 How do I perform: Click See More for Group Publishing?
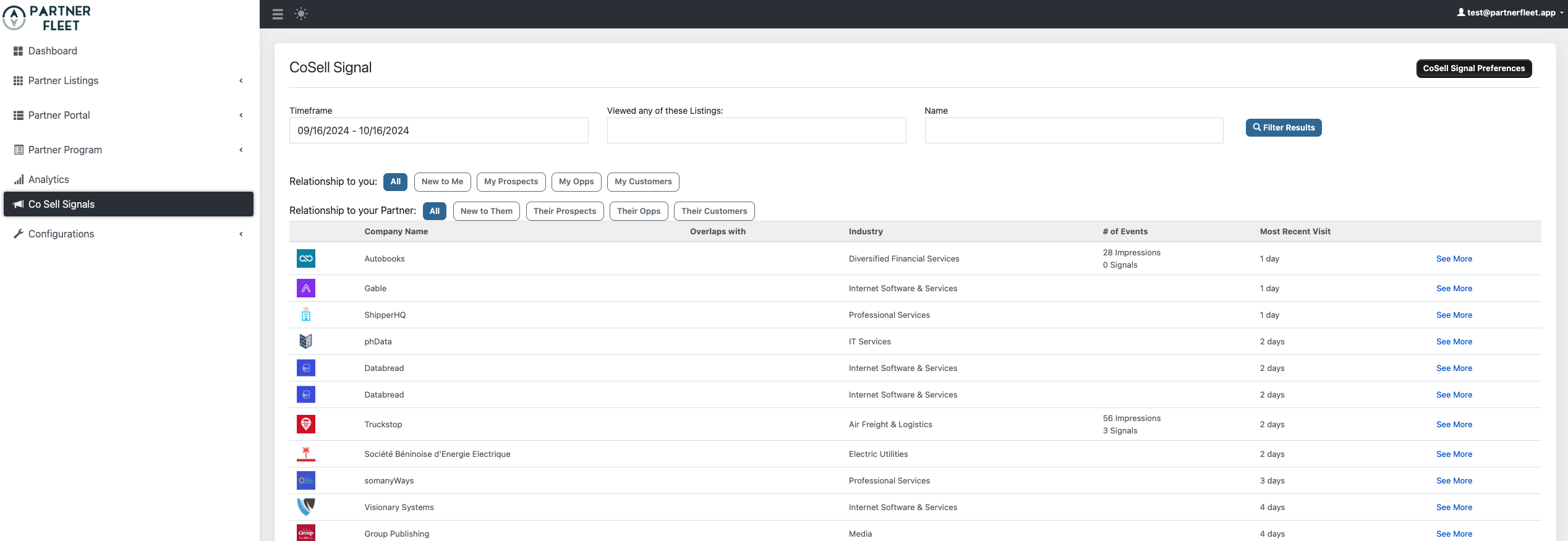[1454, 534]
